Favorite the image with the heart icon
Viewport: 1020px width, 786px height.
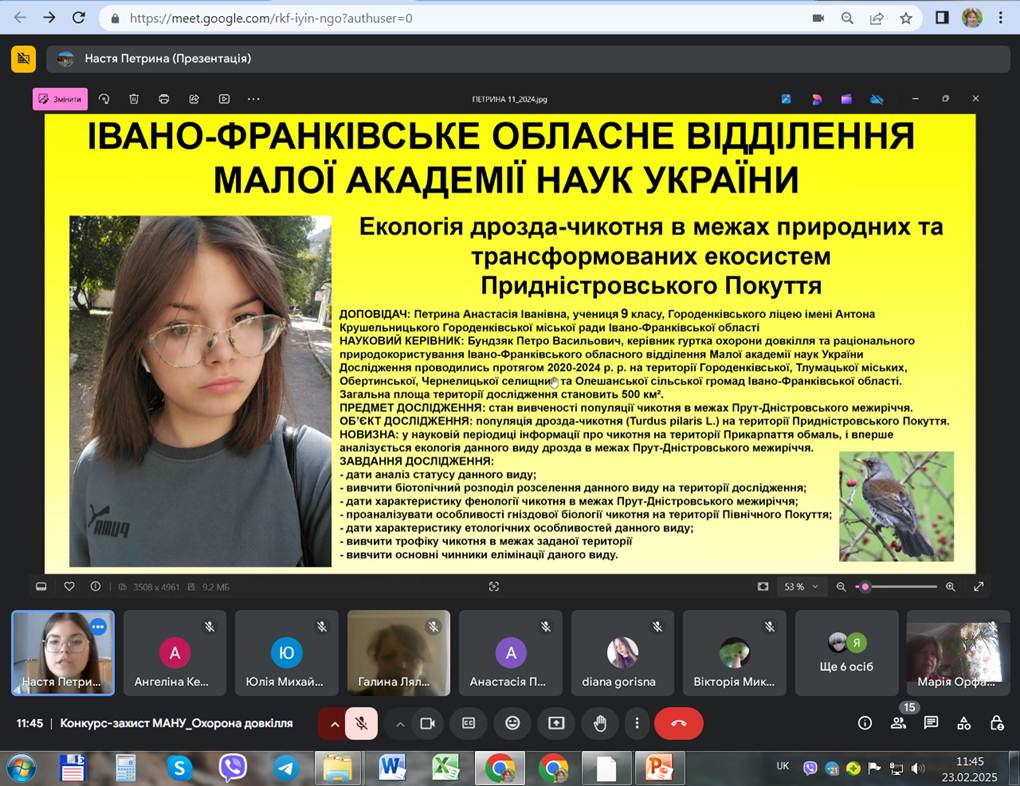[67, 586]
